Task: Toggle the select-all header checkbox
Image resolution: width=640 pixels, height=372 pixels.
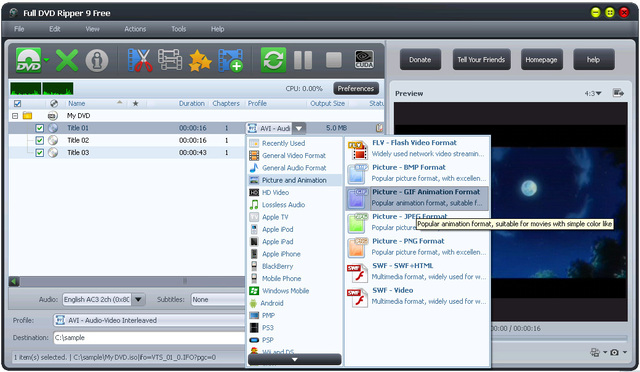Action: point(18,104)
